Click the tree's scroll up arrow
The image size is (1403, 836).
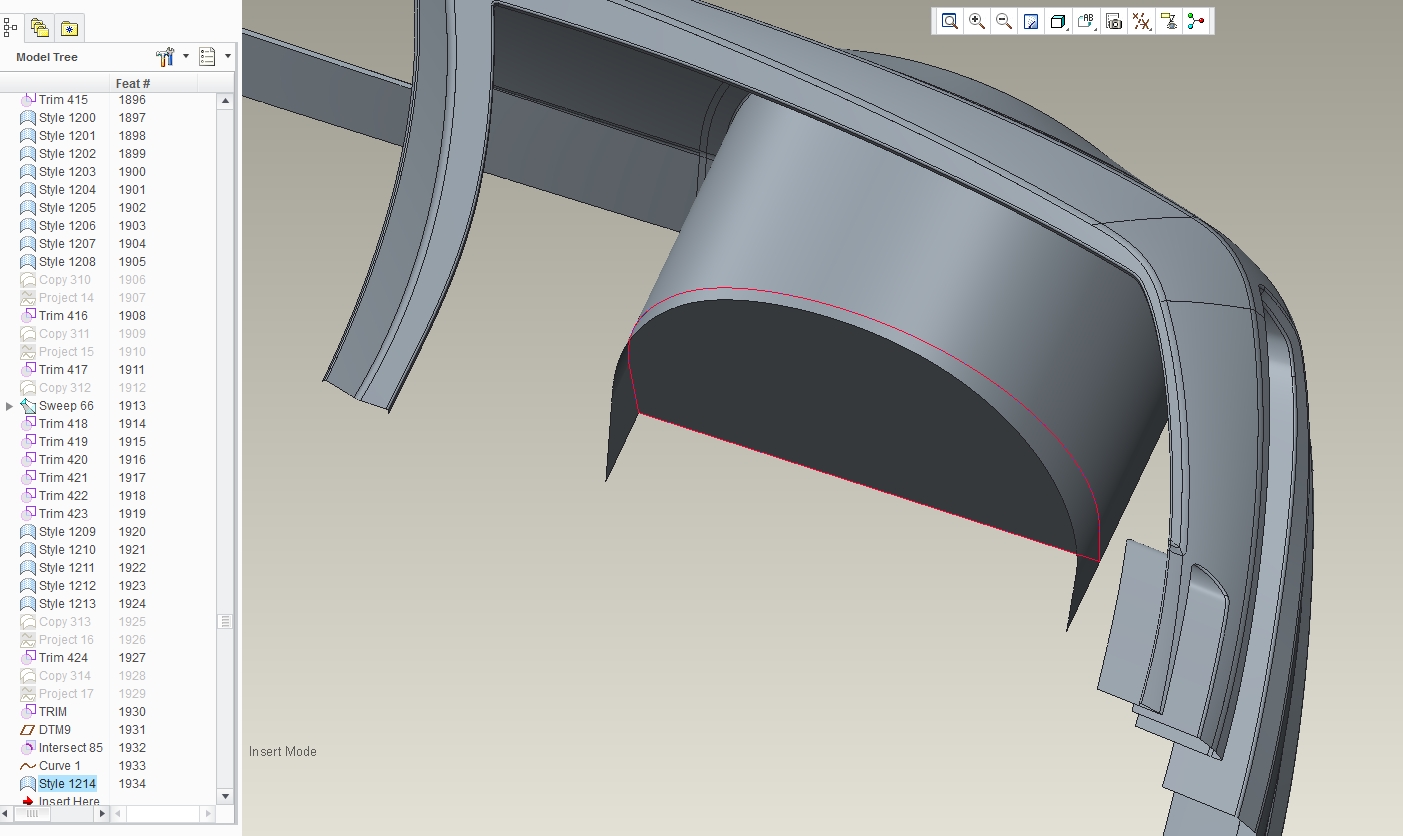226,100
